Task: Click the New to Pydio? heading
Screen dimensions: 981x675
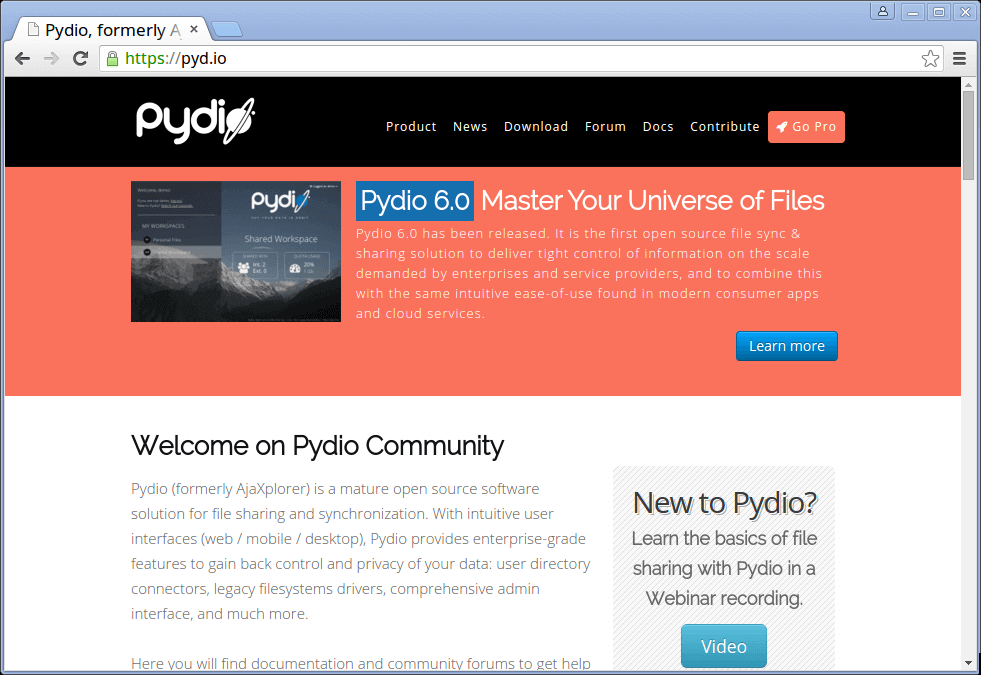Action: [724, 503]
